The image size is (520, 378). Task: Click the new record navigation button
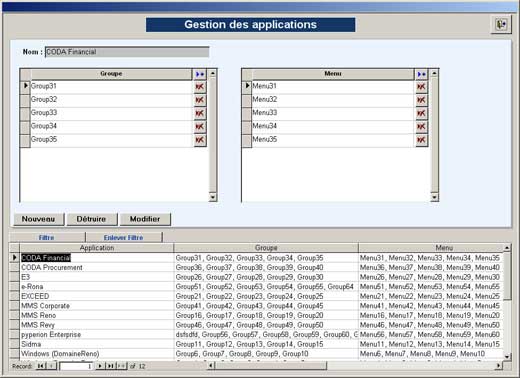click(x=121, y=366)
